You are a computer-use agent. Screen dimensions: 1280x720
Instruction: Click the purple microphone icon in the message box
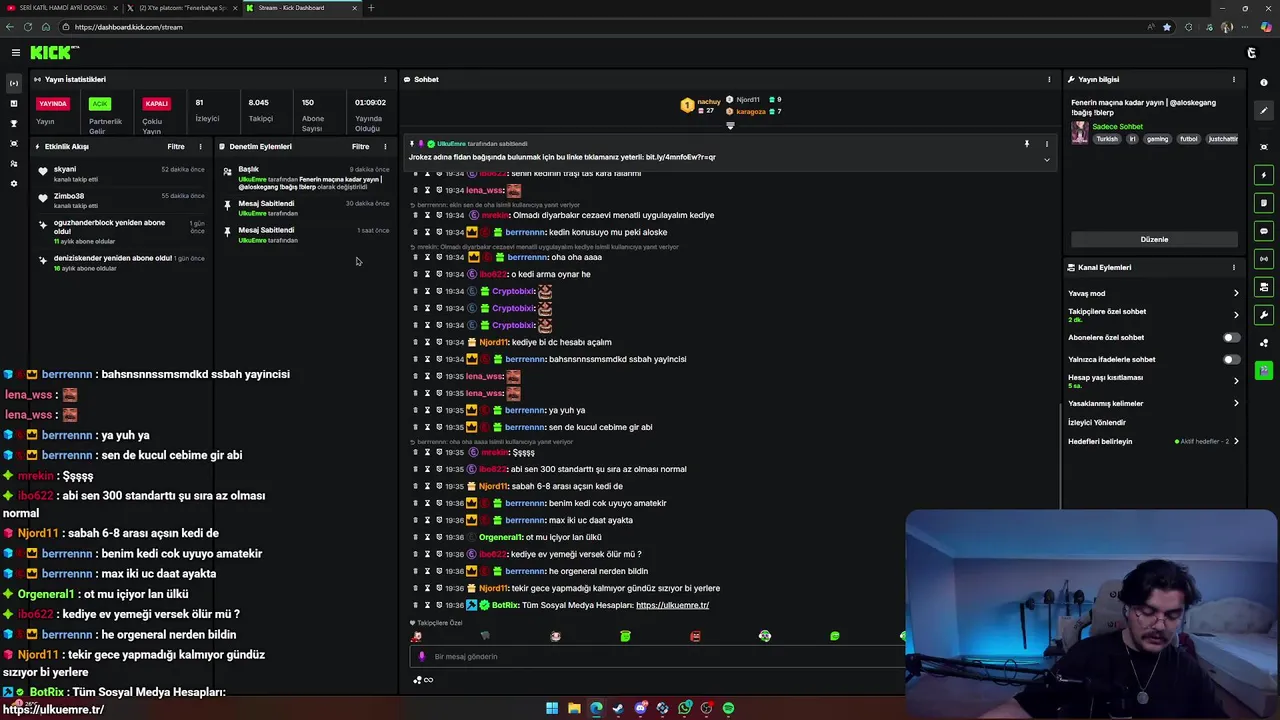421,657
